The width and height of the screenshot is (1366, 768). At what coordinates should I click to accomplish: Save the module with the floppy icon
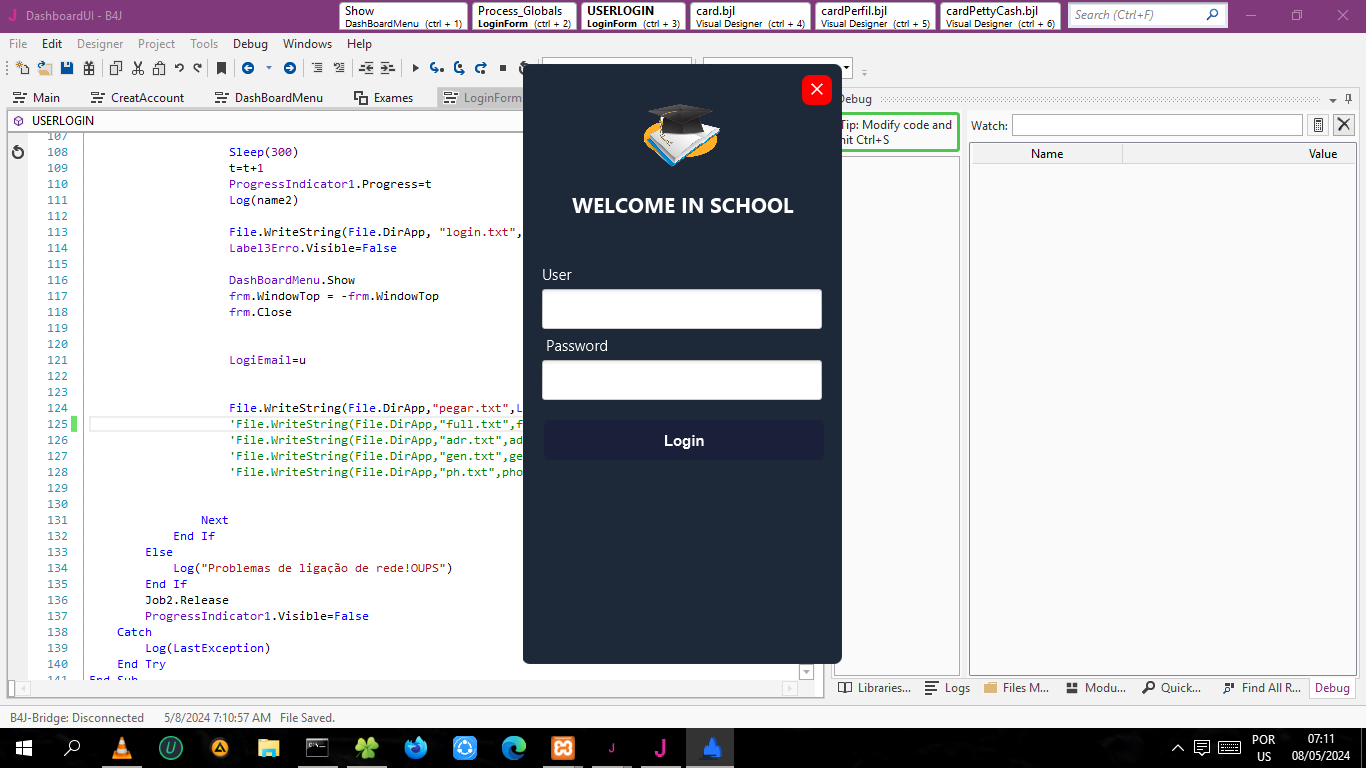pyautogui.click(x=67, y=68)
